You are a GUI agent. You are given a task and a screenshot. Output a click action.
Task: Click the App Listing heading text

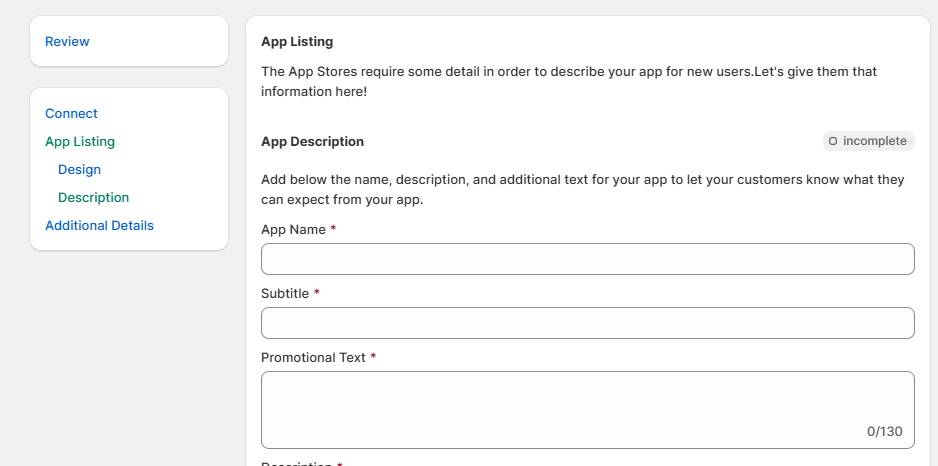pos(297,41)
